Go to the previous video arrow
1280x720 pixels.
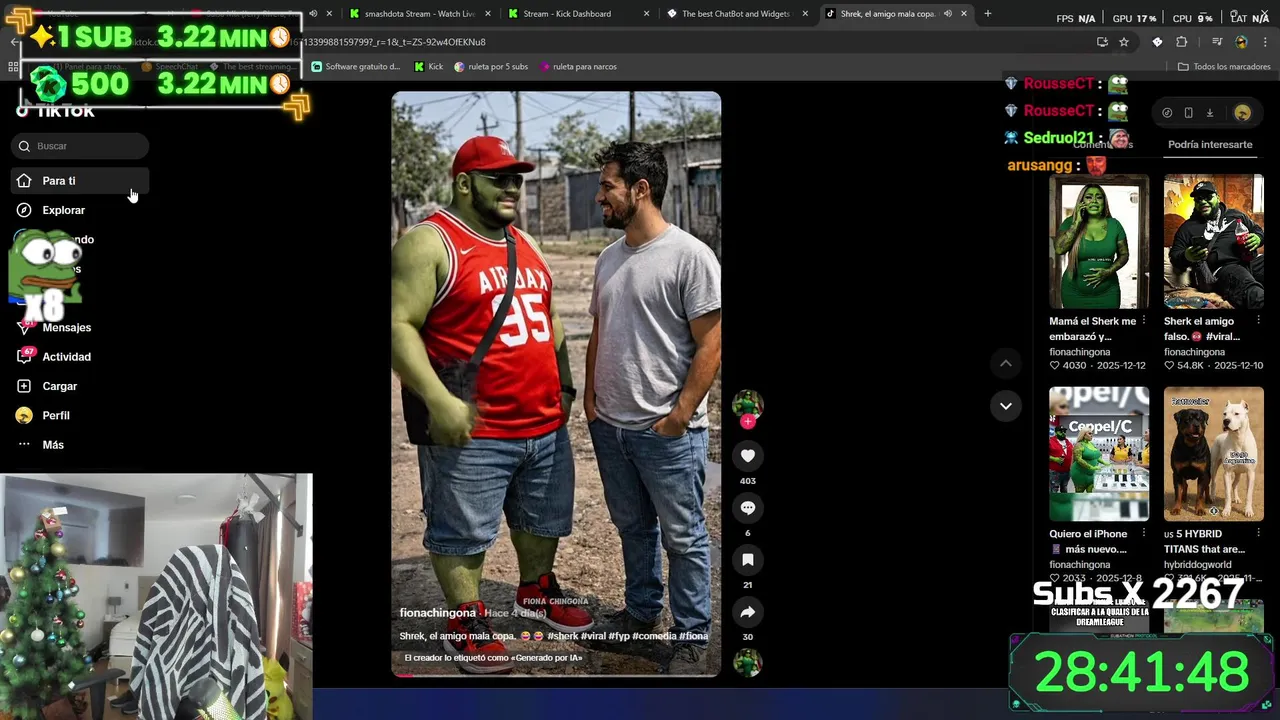point(1006,364)
